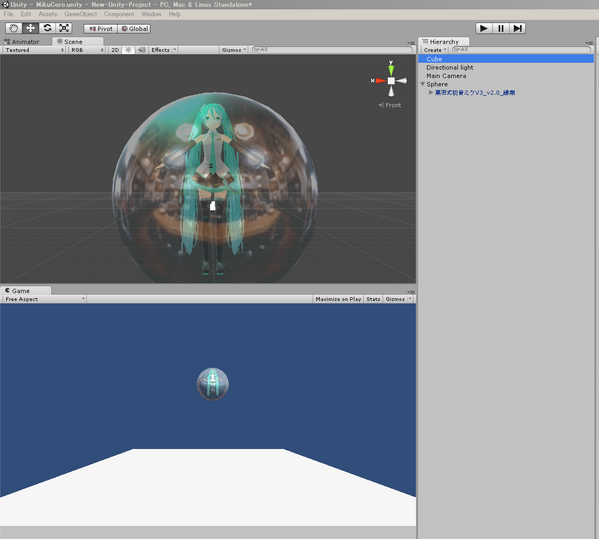Select the Scale tool
Screen dimensions: 599x539
tap(64, 28)
